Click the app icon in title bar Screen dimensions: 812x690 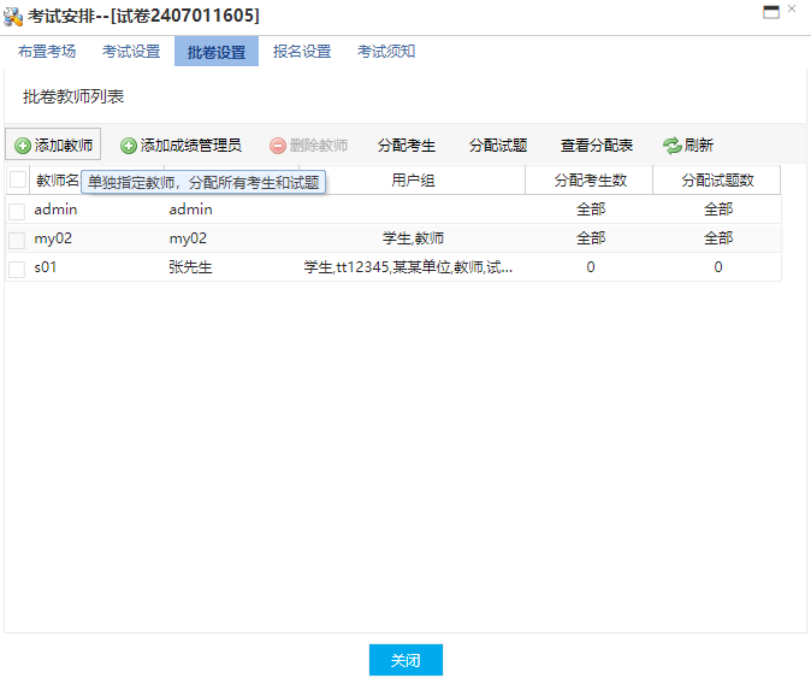(x=13, y=14)
